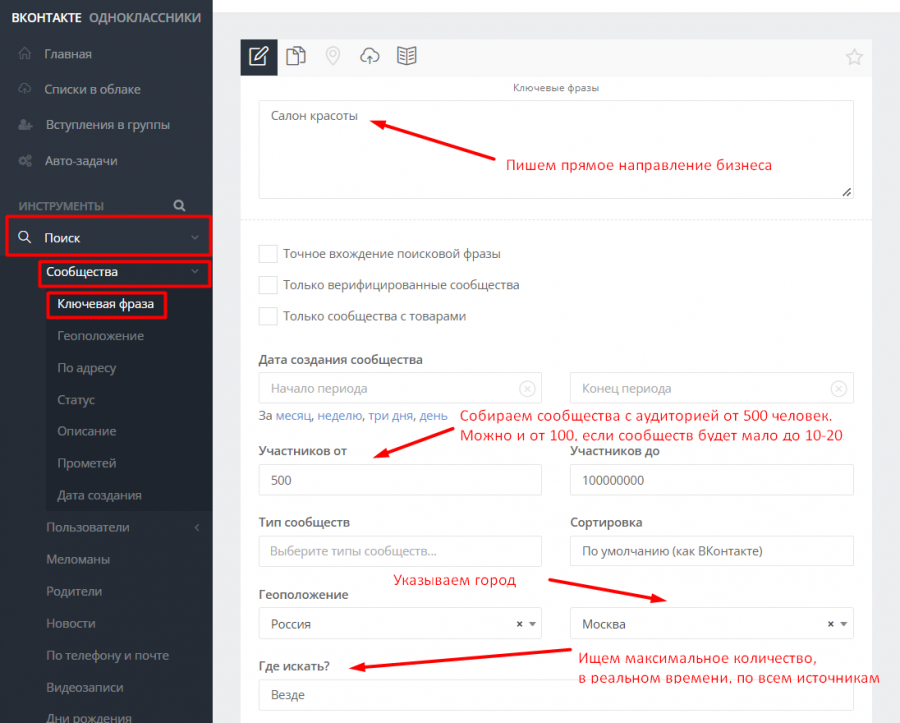Screen dimensions: 900x723
Task: Switch to ВКОНТАКТЕ tab
Action: (46, 17)
